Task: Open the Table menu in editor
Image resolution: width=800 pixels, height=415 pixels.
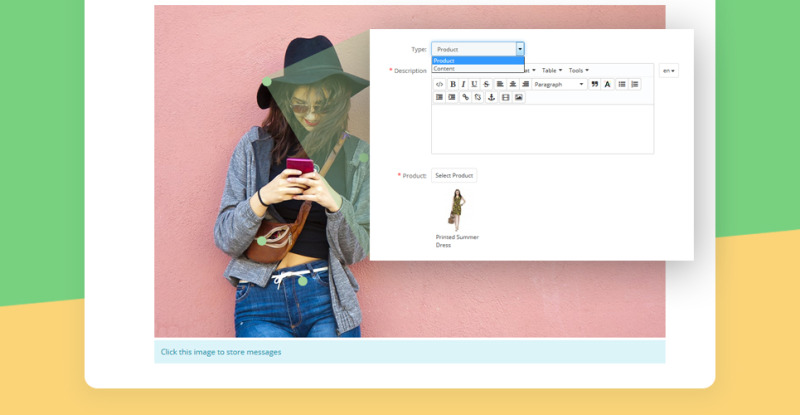Action: pyautogui.click(x=552, y=70)
